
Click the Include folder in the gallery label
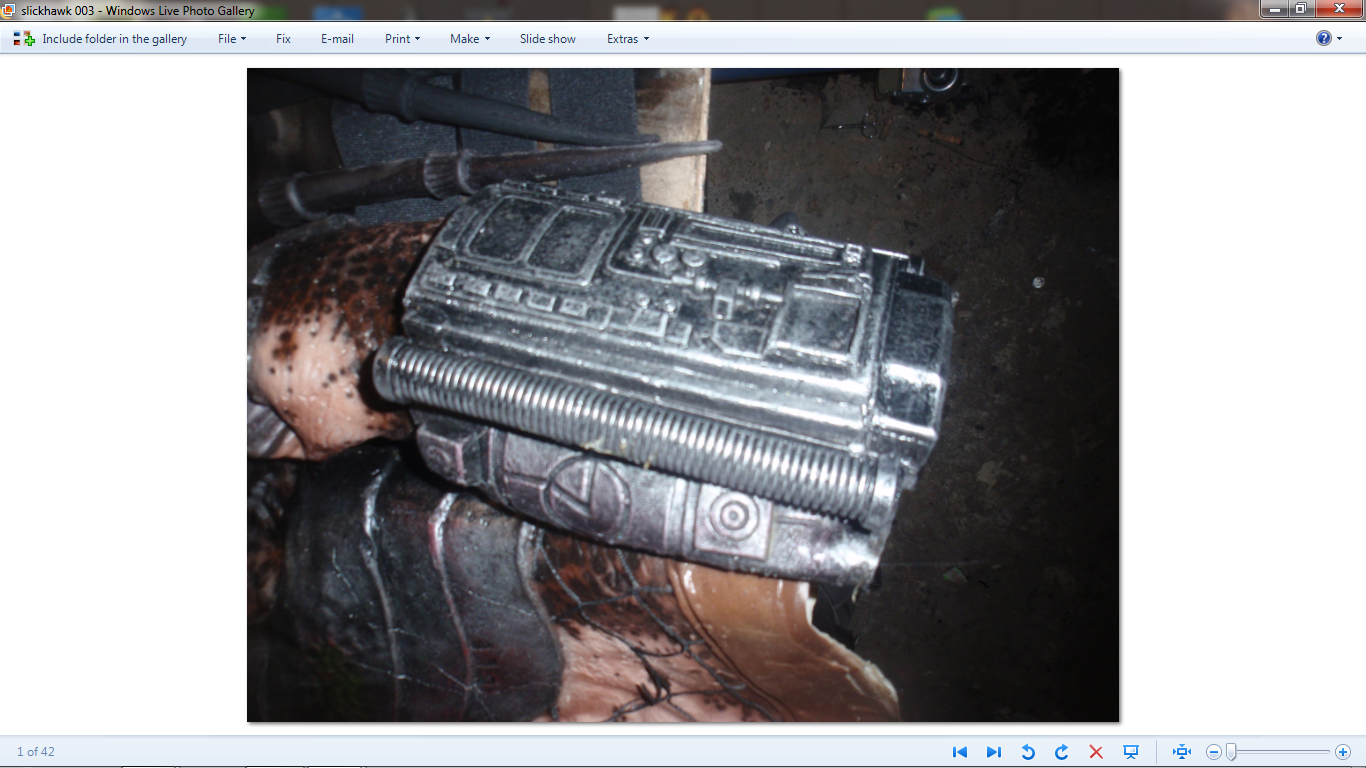[x=114, y=39]
